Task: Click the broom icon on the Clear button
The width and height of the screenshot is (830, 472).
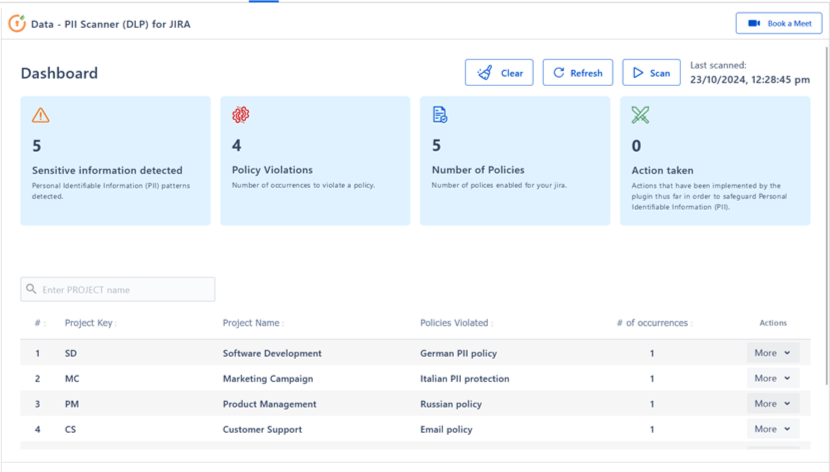Action: click(485, 73)
